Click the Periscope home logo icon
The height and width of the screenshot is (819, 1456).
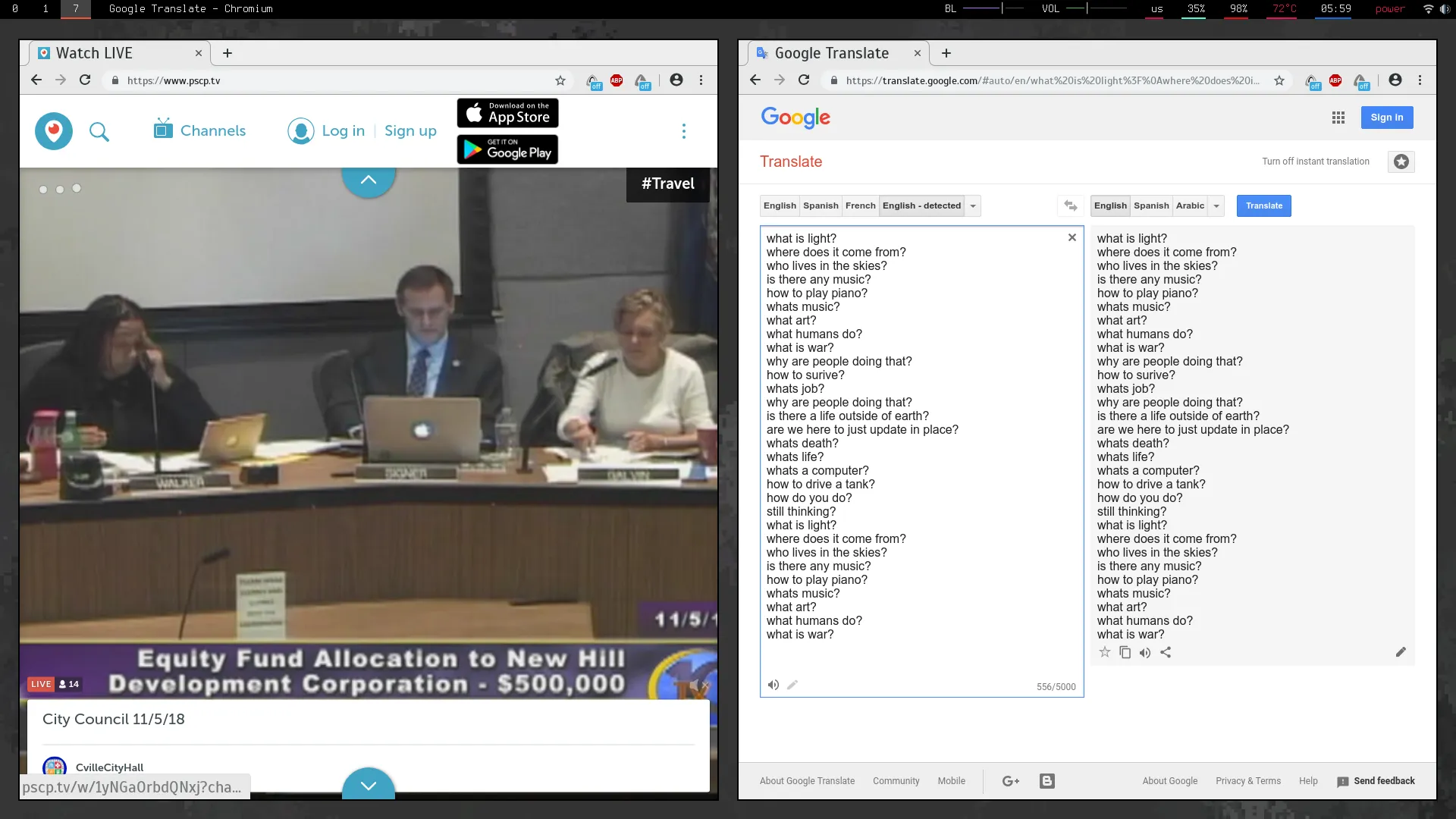point(54,131)
